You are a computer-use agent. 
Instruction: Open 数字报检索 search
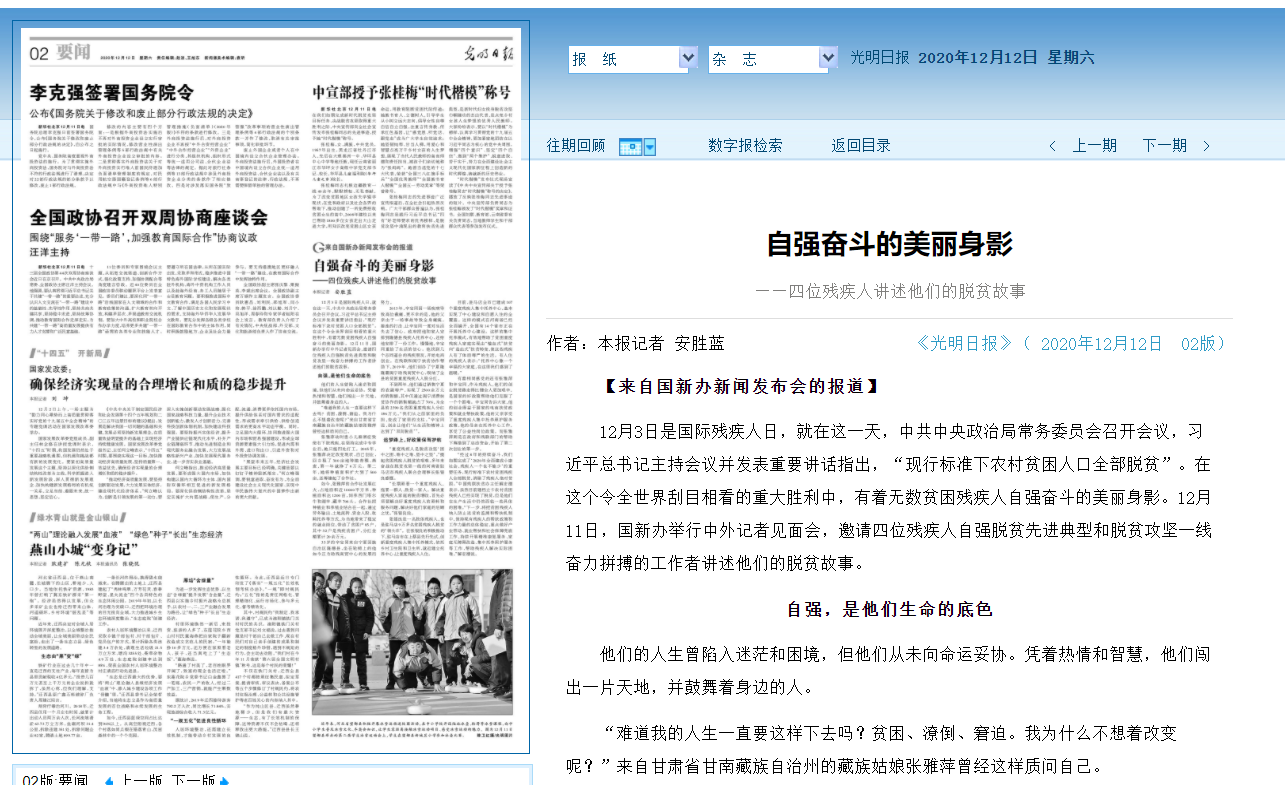pyautogui.click(x=745, y=146)
